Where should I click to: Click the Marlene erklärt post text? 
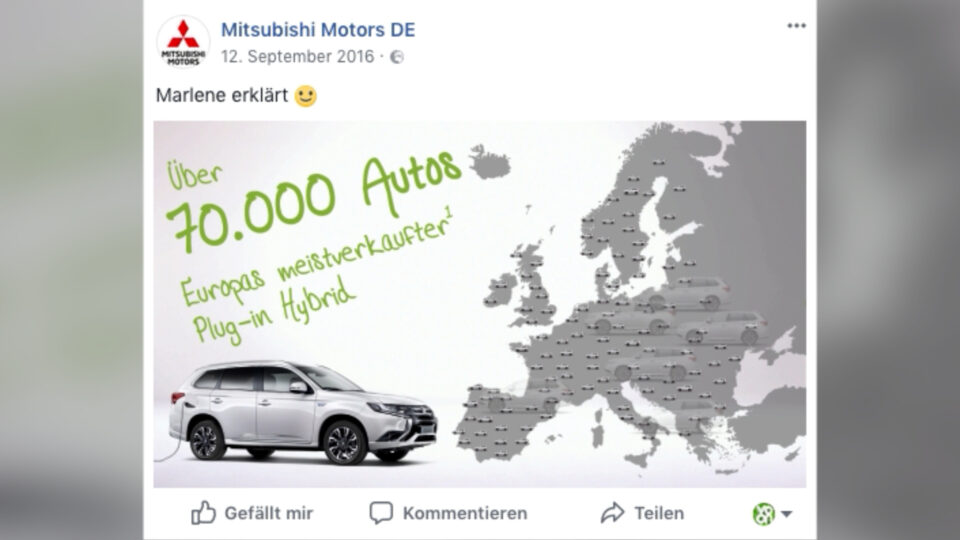click(x=222, y=96)
